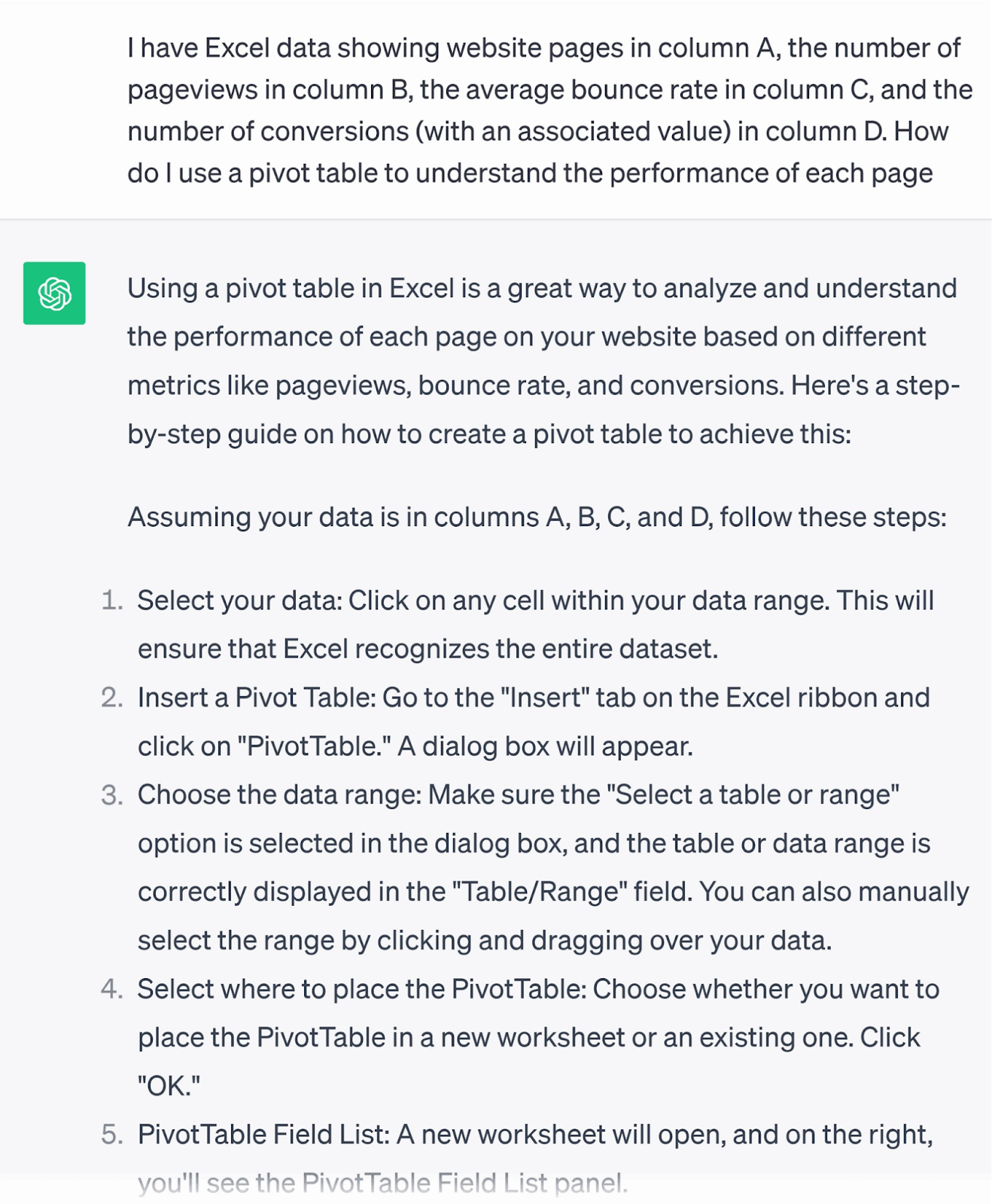The height and width of the screenshot is (1204, 992).
Task: Click the list number 4 marker
Action: [112, 990]
